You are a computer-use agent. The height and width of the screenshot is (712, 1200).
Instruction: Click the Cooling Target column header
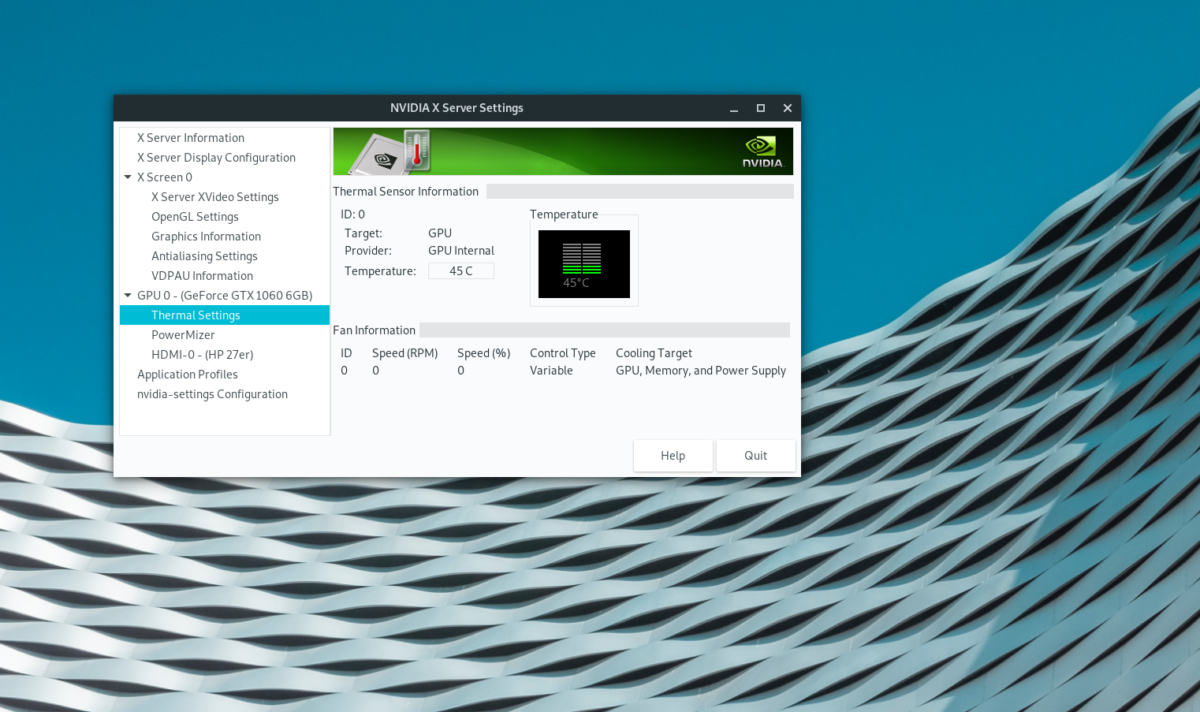pyautogui.click(x=654, y=353)
